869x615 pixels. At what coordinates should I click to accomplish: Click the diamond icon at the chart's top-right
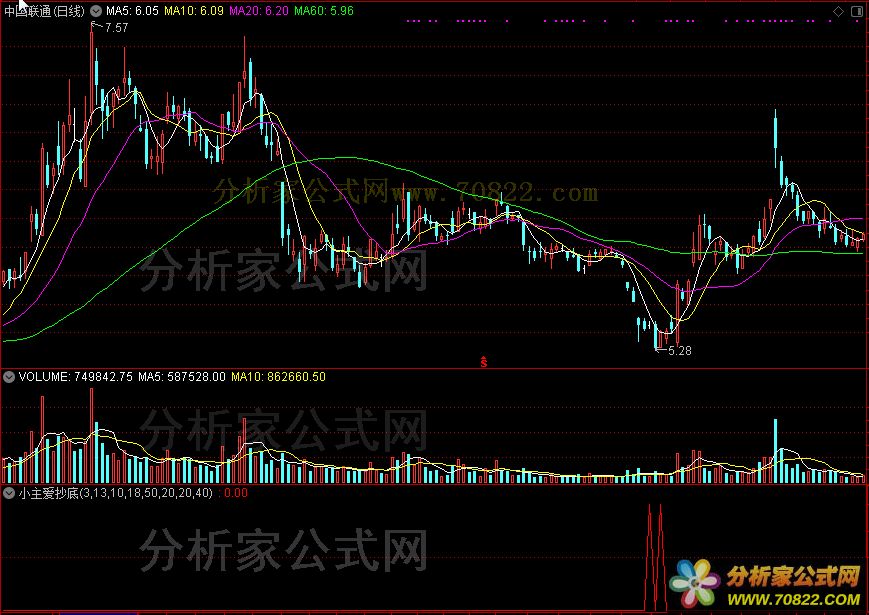pos(839,12)
